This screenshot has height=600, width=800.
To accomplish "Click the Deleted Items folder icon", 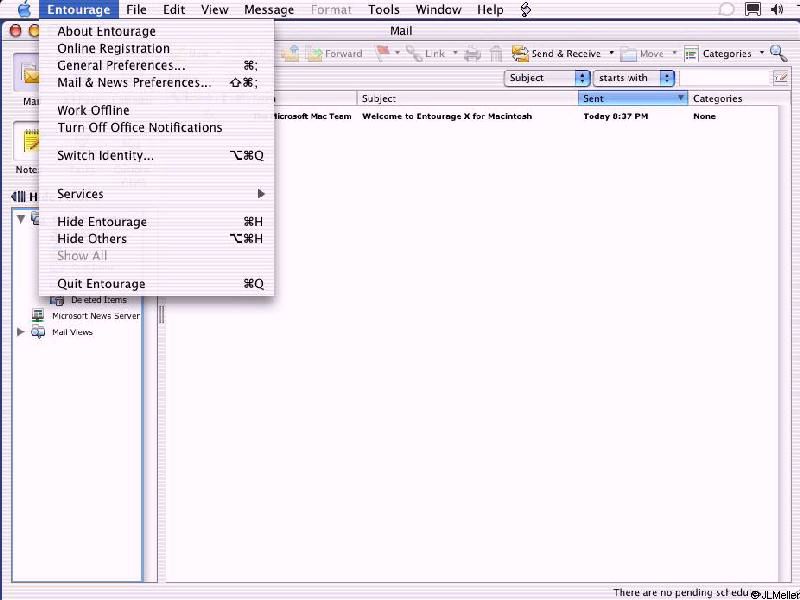I will (57, 301).
